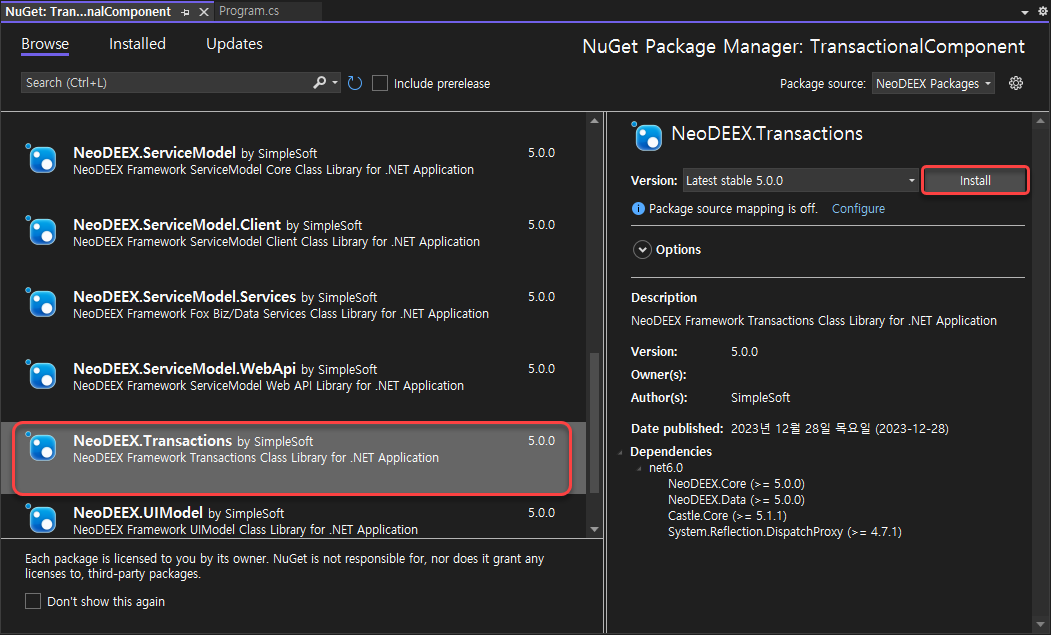
Task: Click the NeoDEEX.ServiceModel.Services package icon
Action: tap(42, 303)
